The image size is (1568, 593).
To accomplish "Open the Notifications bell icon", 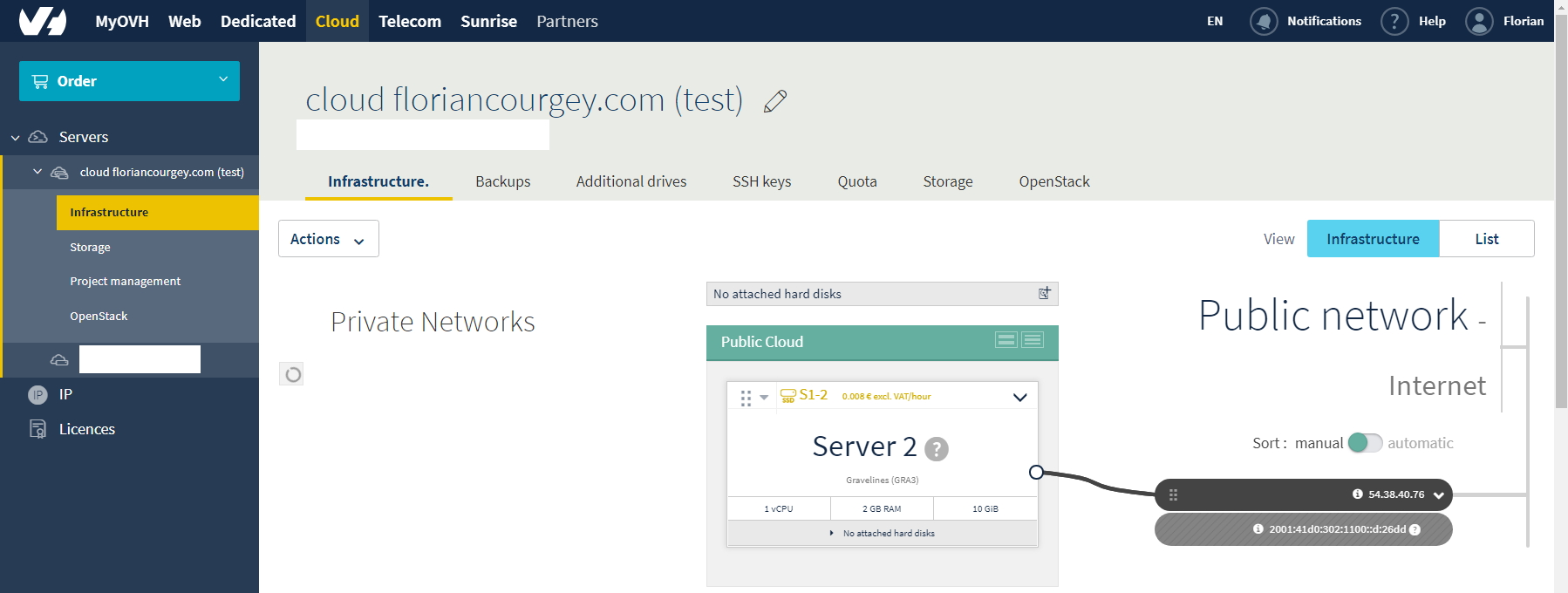I will tap(1263, 21).
